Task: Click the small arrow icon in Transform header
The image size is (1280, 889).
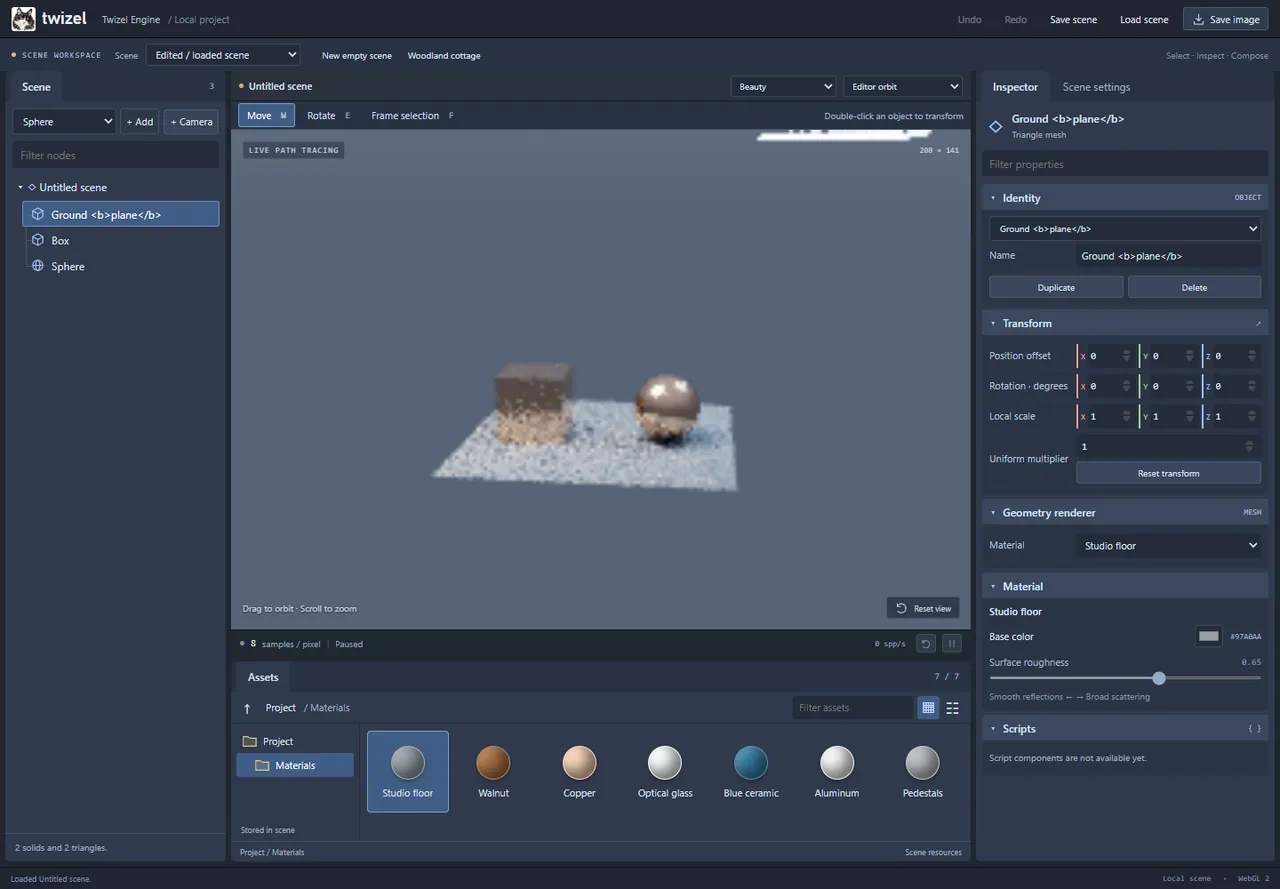Action: 1258,323
